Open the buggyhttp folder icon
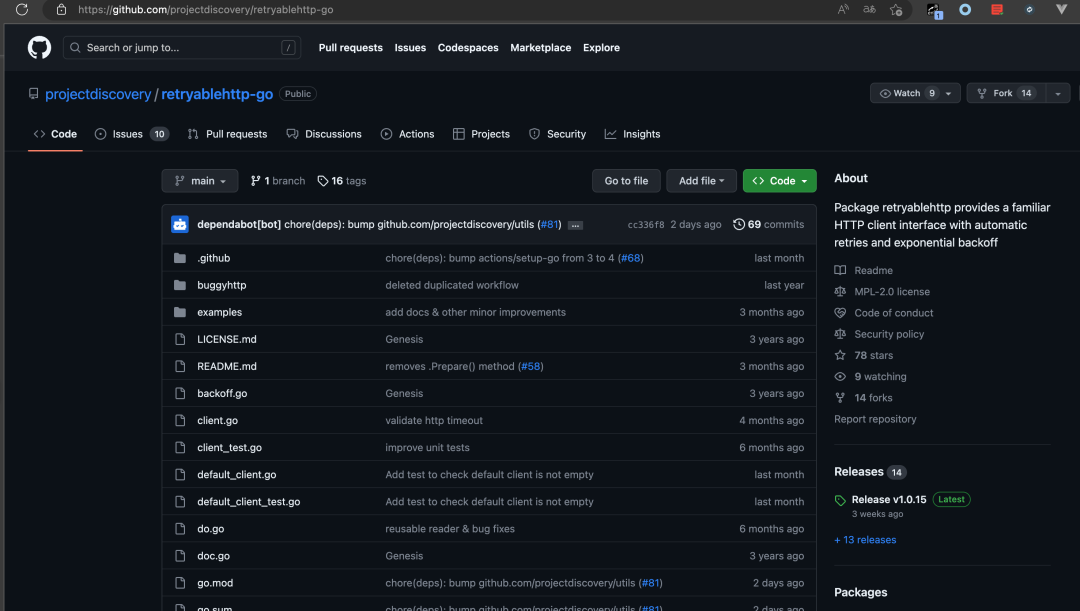Viewport: 1080px width, 611px height. [x=180, y=285]
